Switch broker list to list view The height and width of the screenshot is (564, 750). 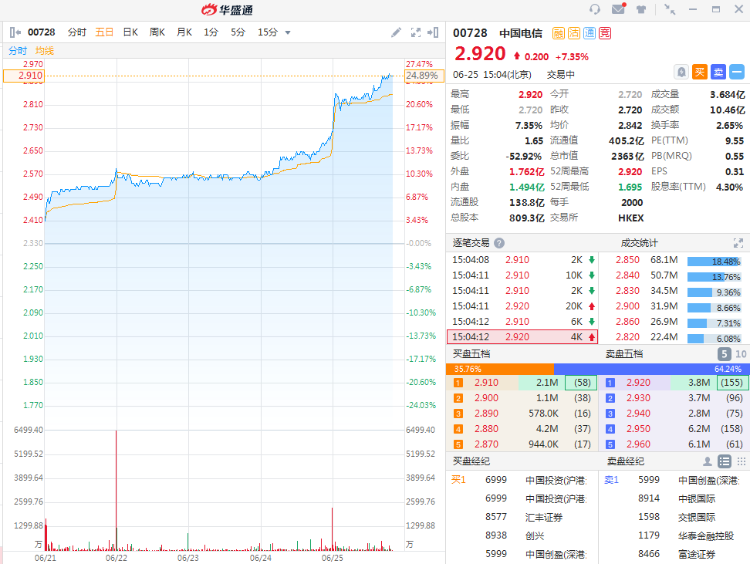[x=724, y=461]
